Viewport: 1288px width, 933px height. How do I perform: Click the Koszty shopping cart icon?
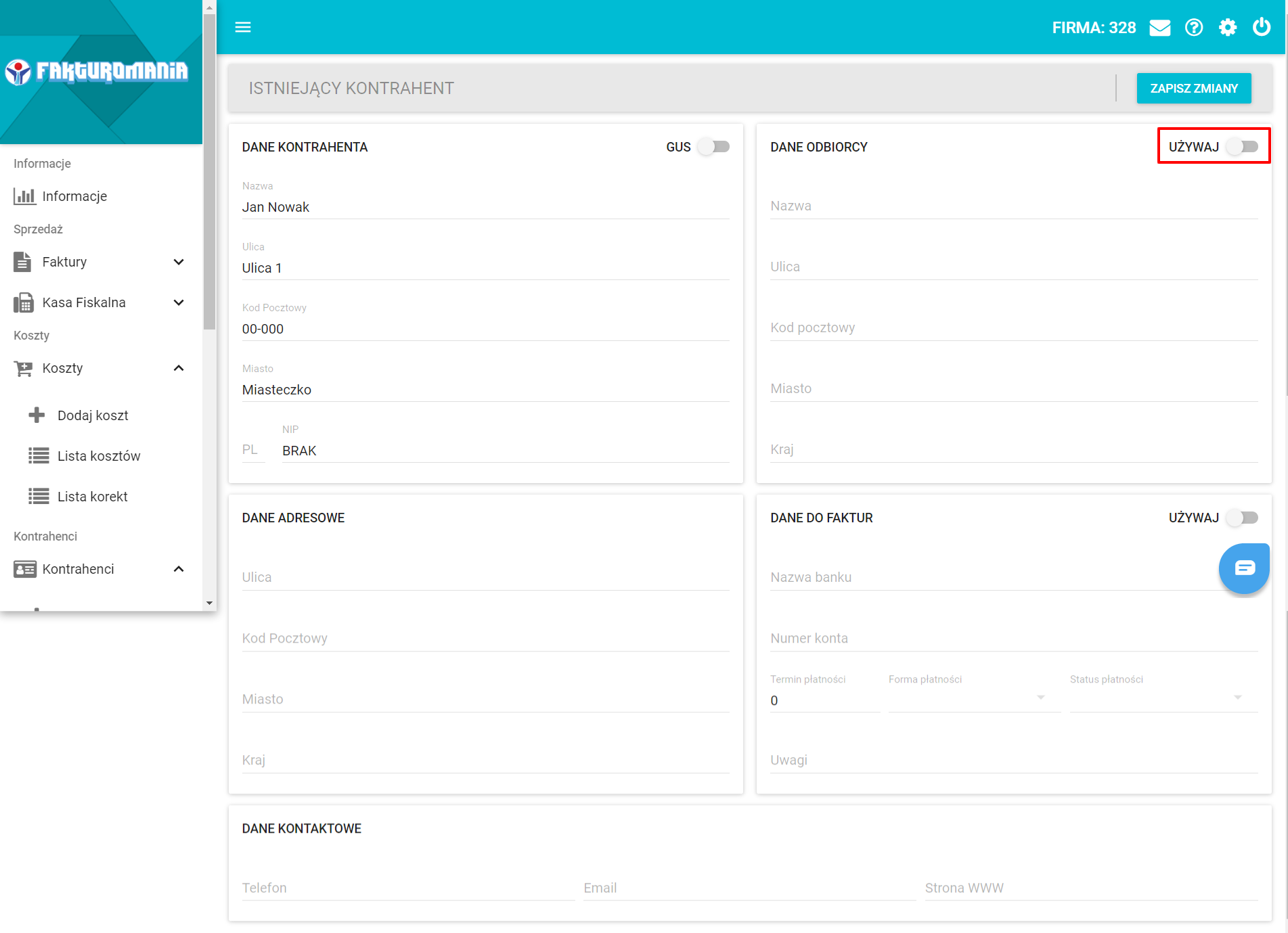click(x=24, y=368)
